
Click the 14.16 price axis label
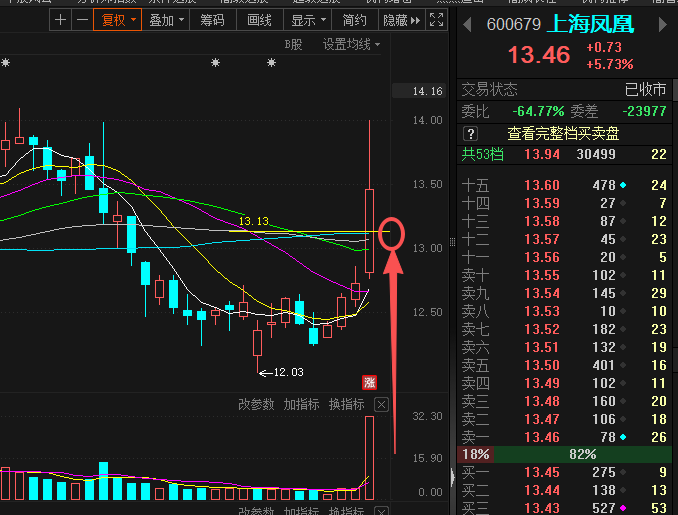418,91
